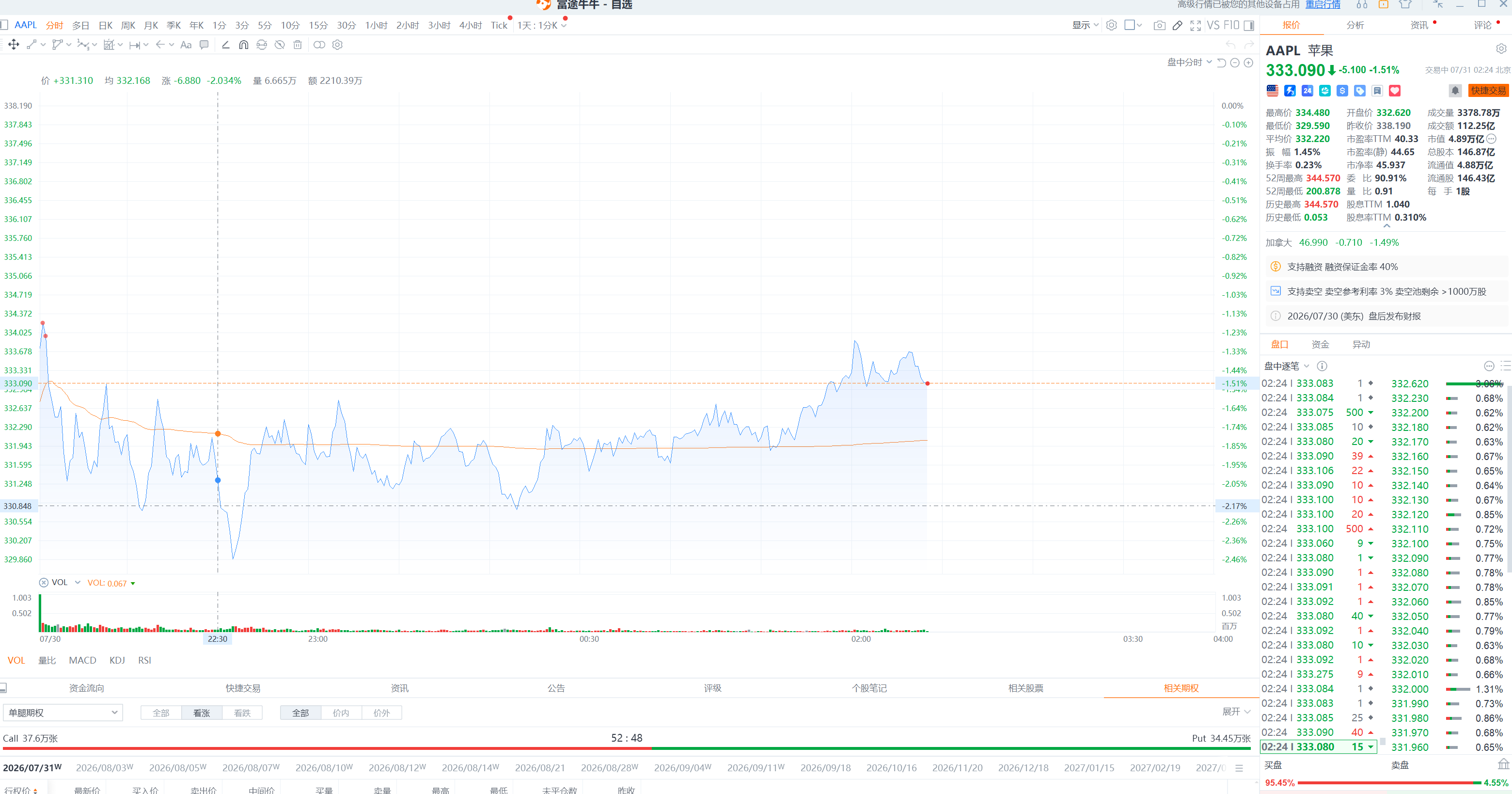Select the 看跌 option filter
This screenshot has height=794, width=1512.
[242, 713]
